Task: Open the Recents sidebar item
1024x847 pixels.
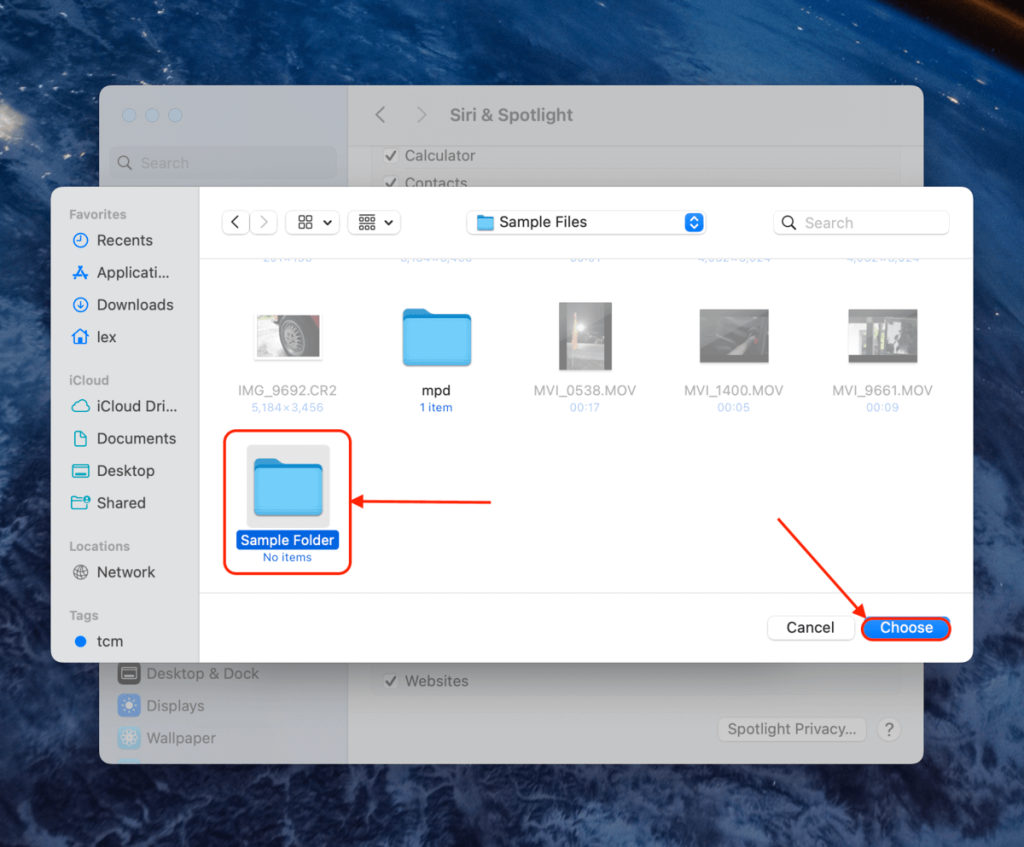Action: (x=124, y=240)
